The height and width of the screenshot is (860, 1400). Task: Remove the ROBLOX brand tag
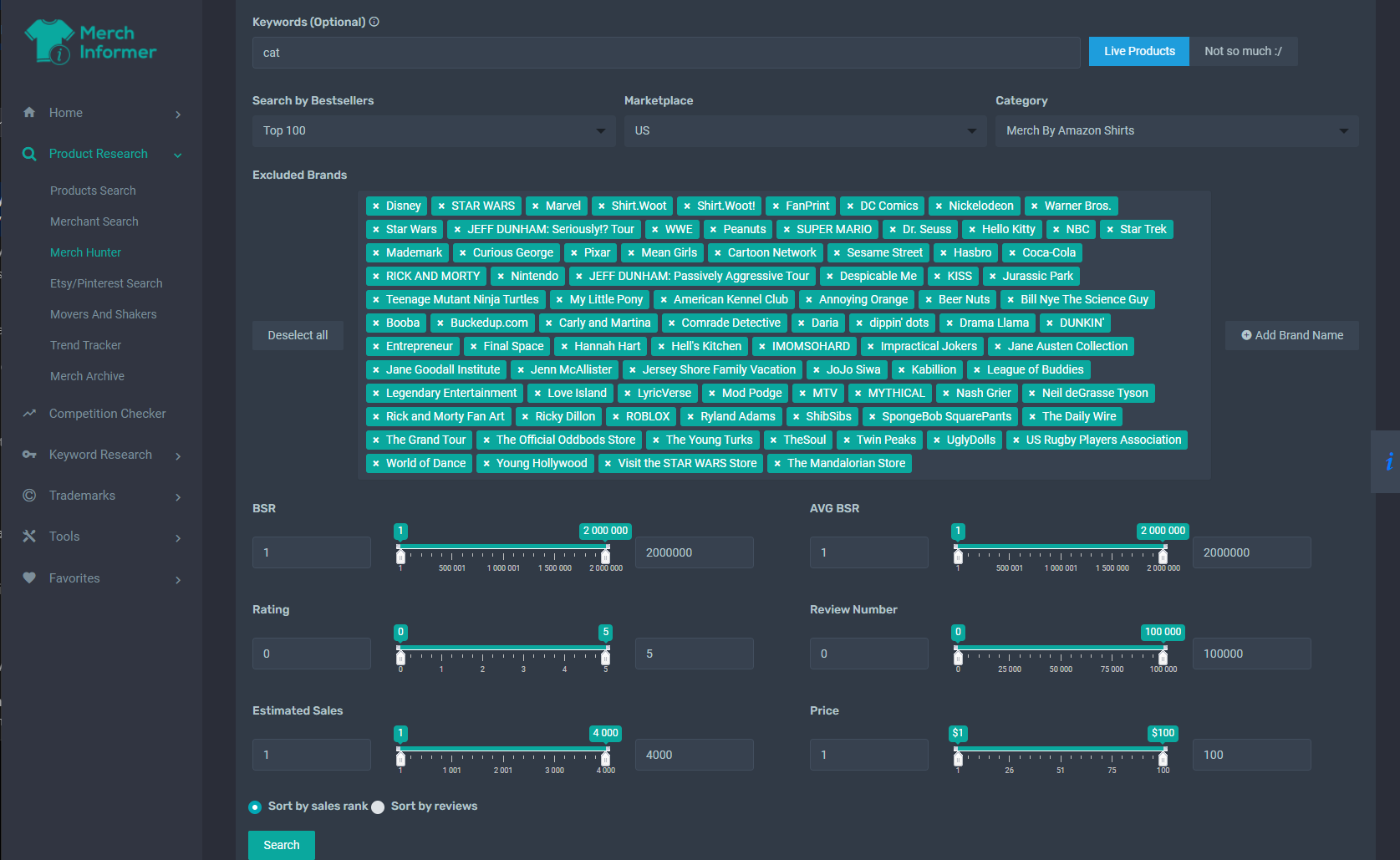(x=616, y=416)
